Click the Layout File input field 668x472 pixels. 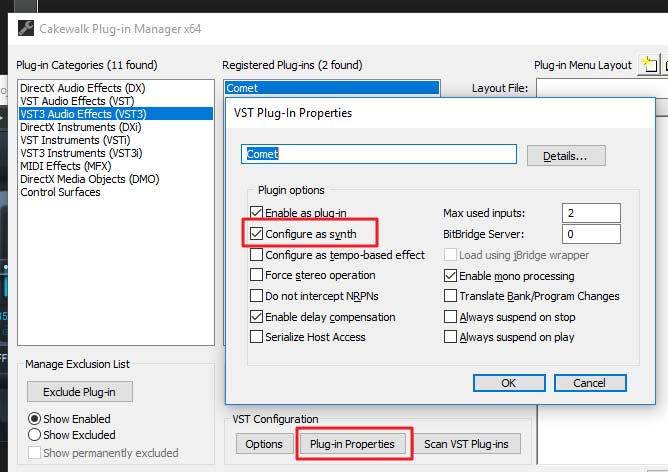pyautogui.click(x=600, y=88)
